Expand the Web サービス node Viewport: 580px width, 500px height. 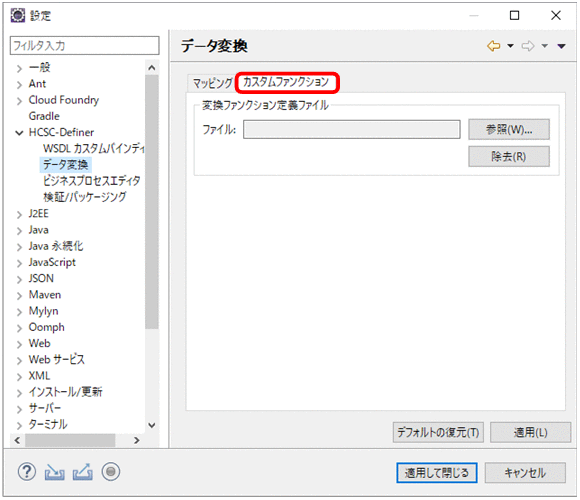pyautogui.click(x=19, y=360)
